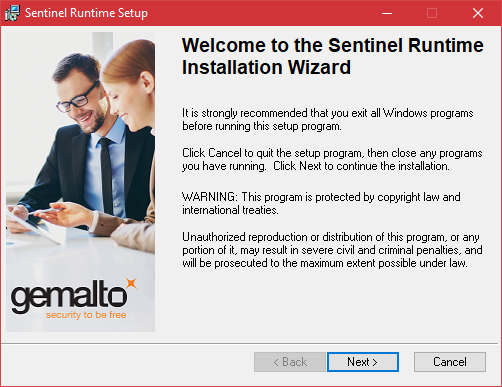This screenshot has width=502, height=387.
Task: Click the "Unauthorized reproduction" paragraph
Action: click(x=332, y=250)
